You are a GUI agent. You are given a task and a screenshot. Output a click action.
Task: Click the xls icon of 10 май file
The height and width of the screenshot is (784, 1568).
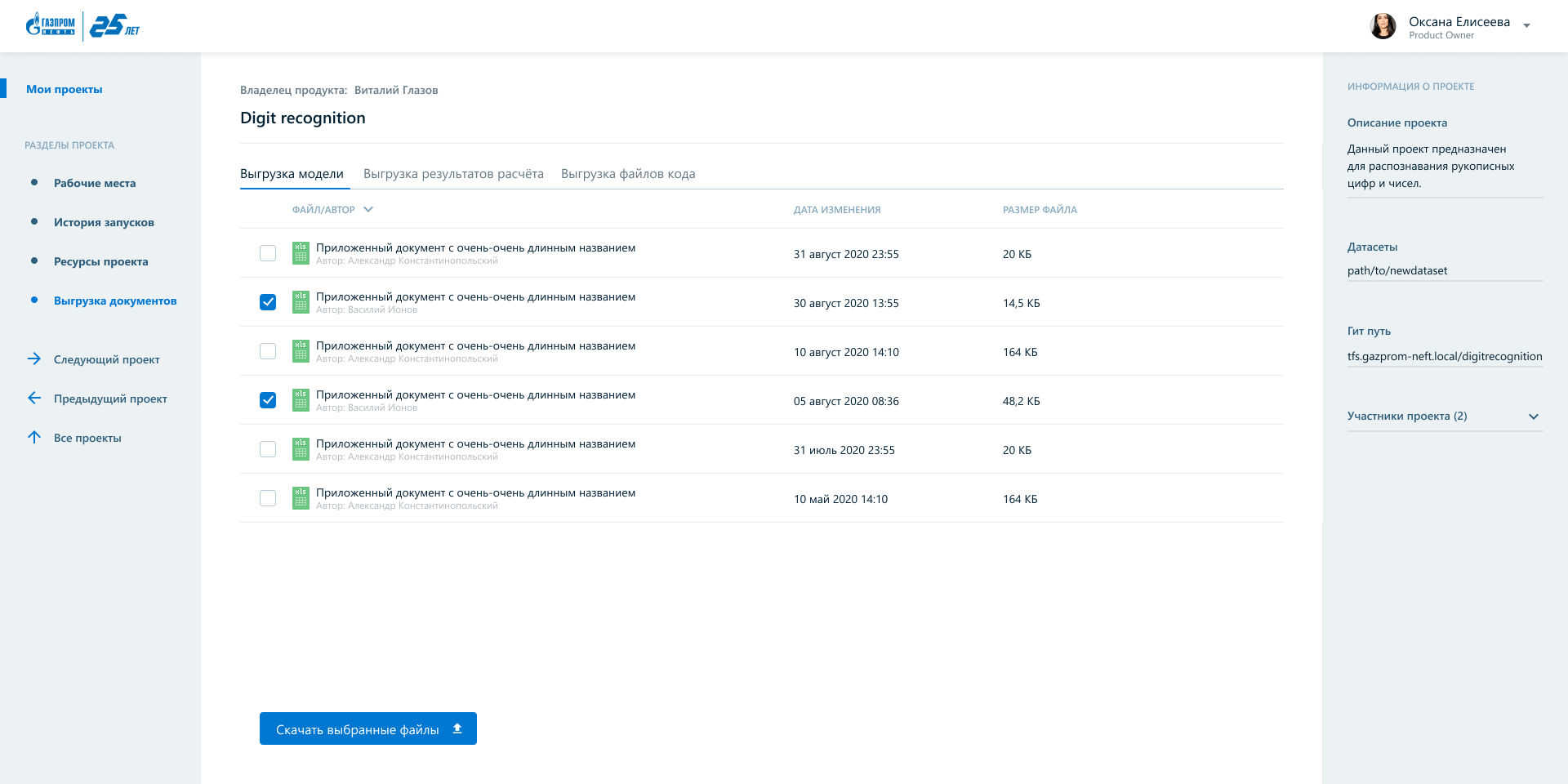(301, 498)
